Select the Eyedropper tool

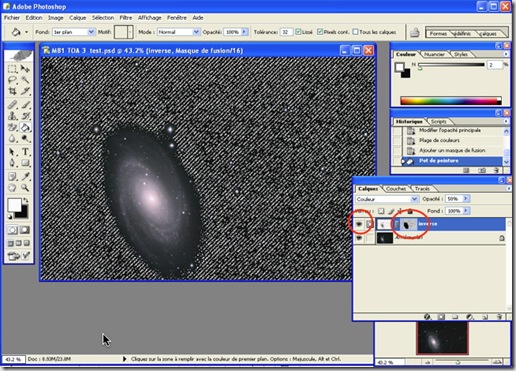[x=25, y=176]
